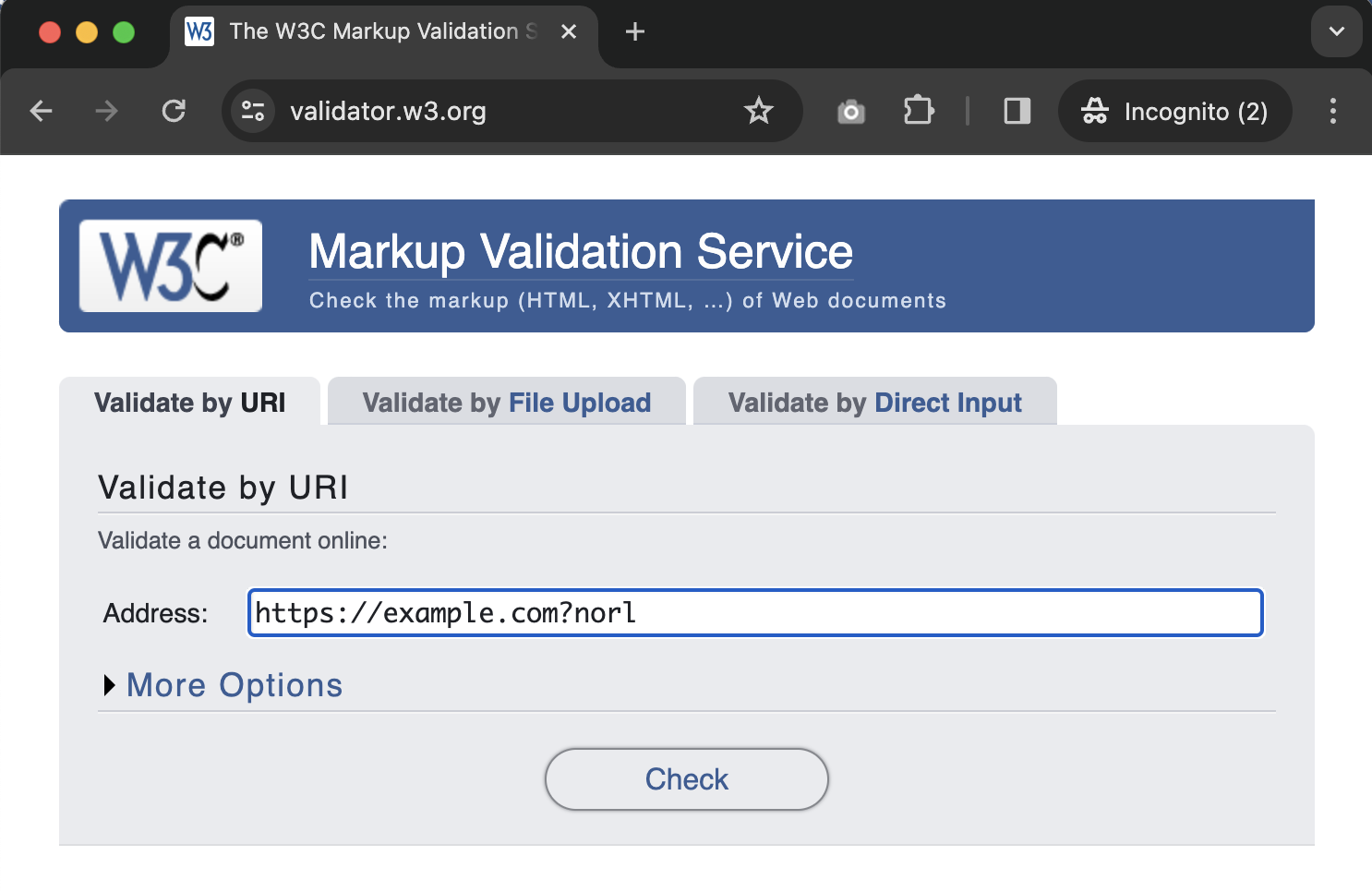Click the Incognito profile indicator
This screenshot has width=1372, height=892.
(x=1174, y=111)
